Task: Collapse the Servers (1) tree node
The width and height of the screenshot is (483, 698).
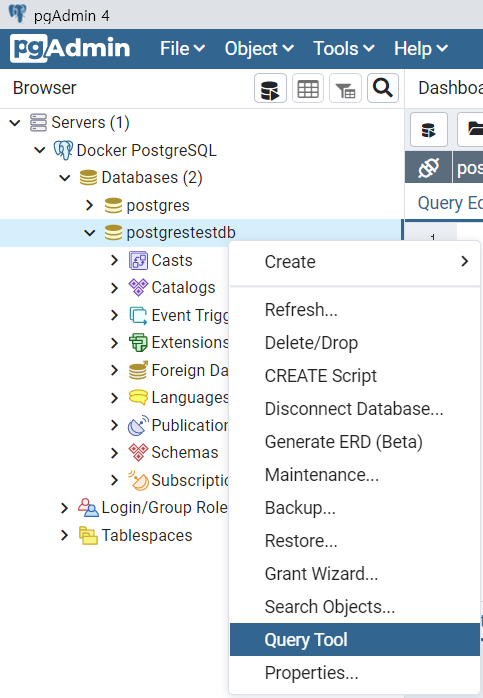Action: pyautogui.click(x=15, y=122)
